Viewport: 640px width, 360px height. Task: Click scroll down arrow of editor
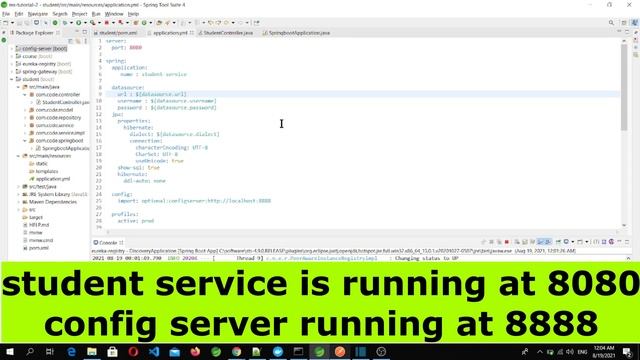click(624, 225)
